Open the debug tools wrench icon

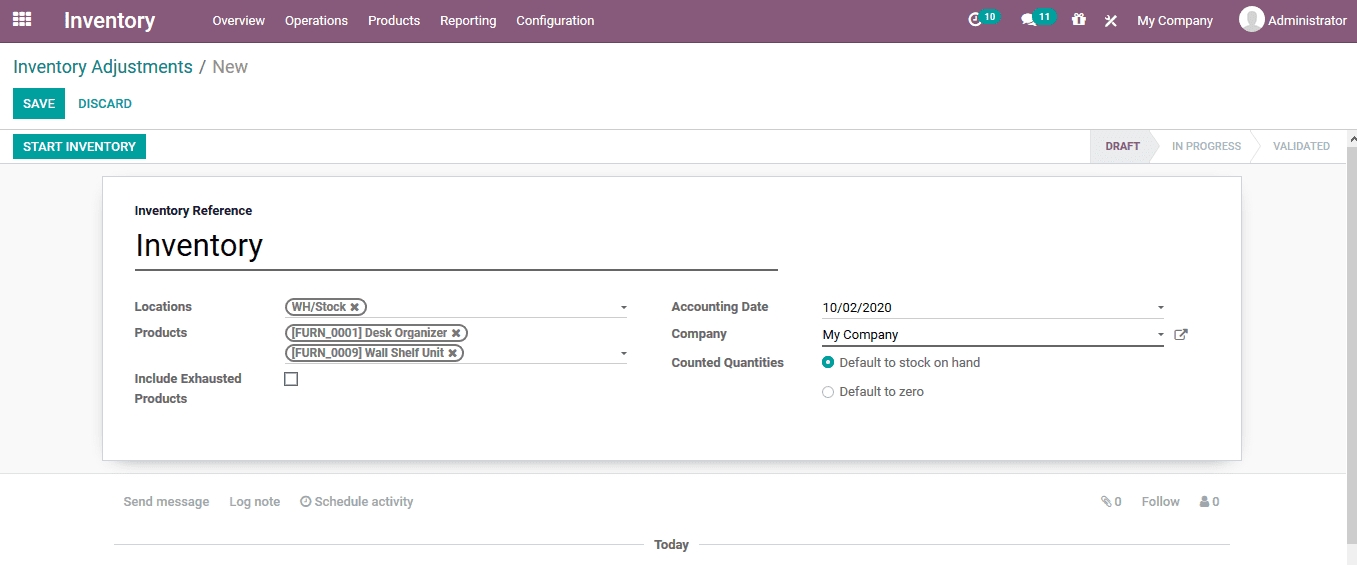pos(1110,21)
